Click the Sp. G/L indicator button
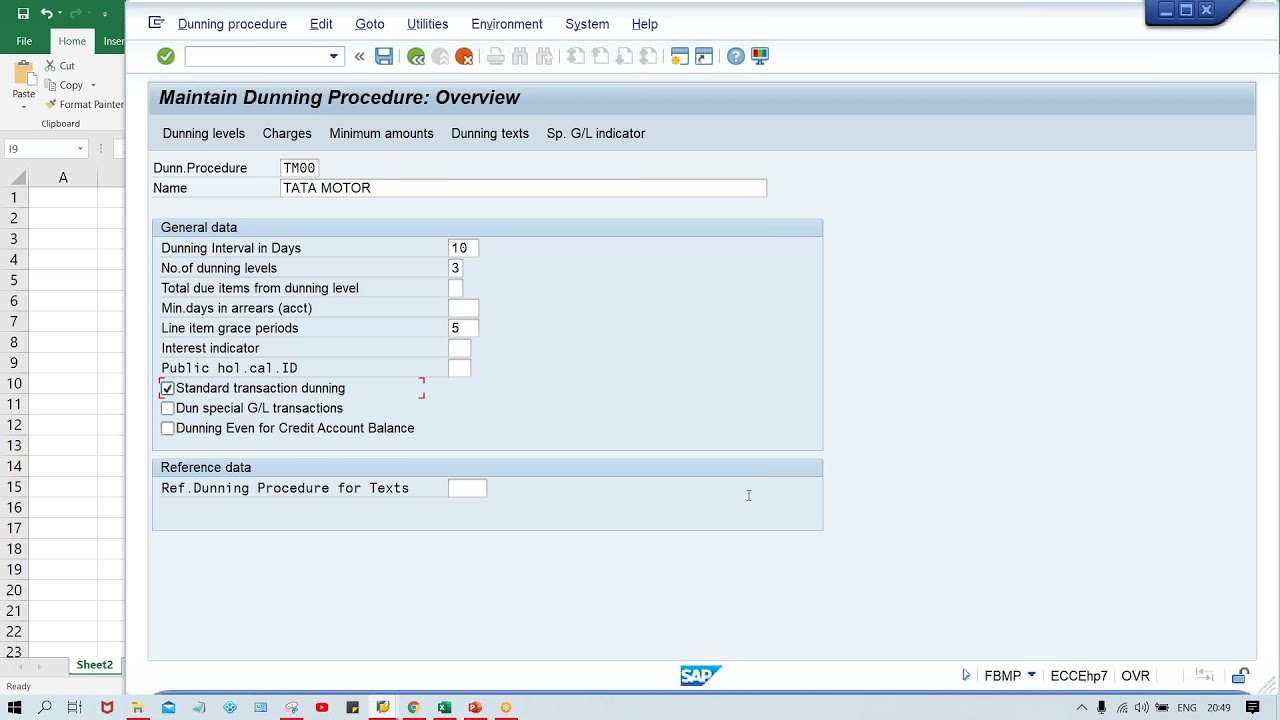 [596, 133]
